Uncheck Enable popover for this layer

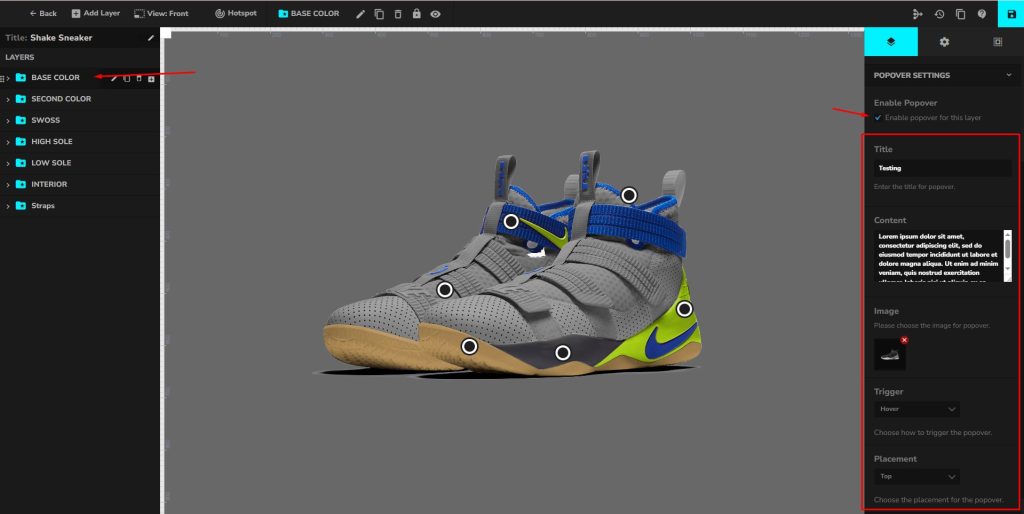[x=878, y=118]
